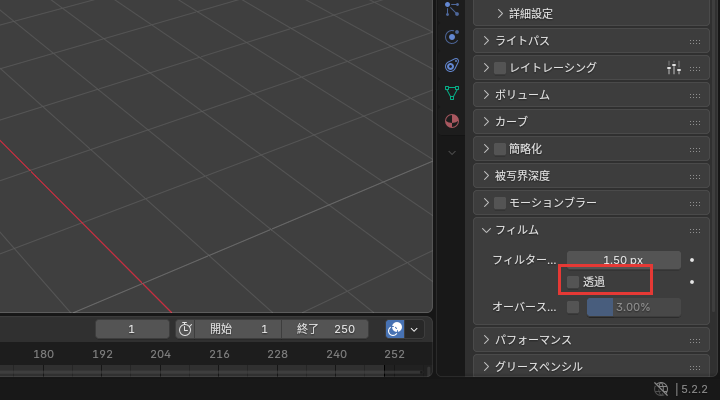720x400 pixels.
Task: Click animate dot beside 透過 checkbox
Action: pyautogui.click(x=692, y=282)
